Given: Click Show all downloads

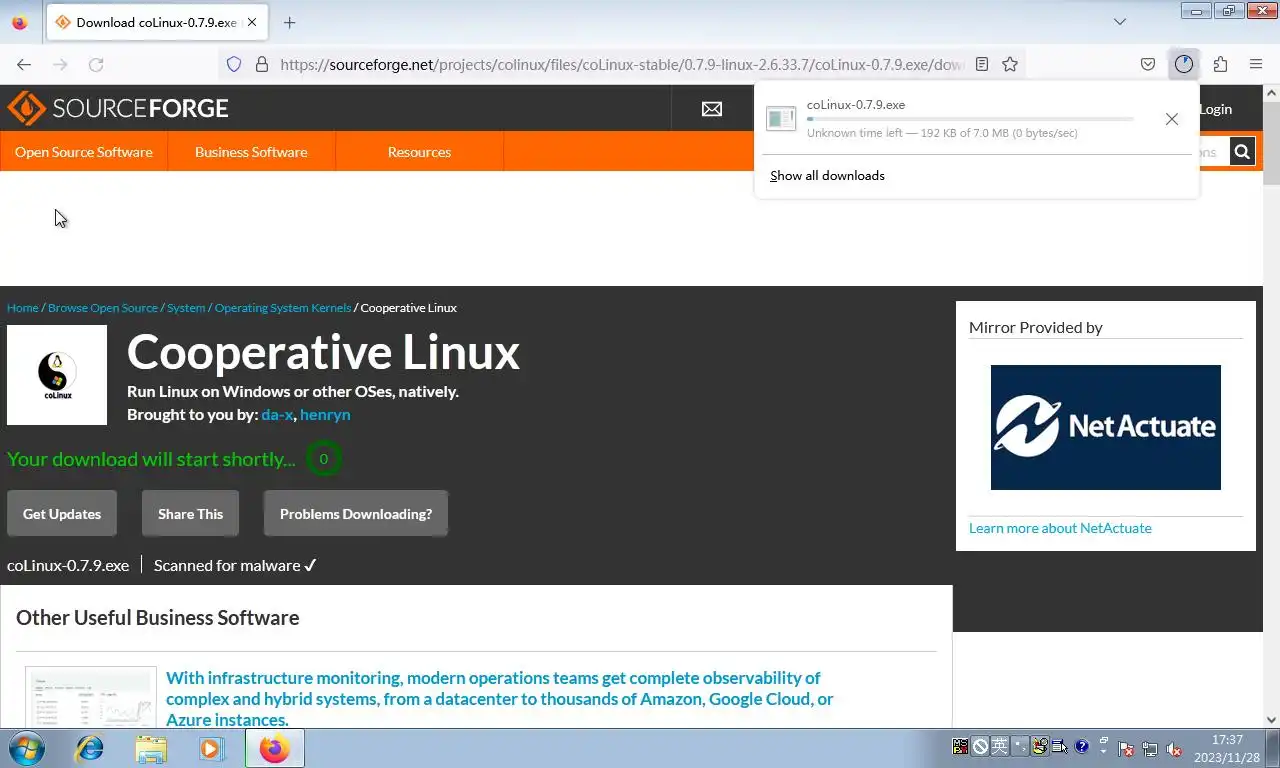Looking at the screenshot, I should [827, 176].
